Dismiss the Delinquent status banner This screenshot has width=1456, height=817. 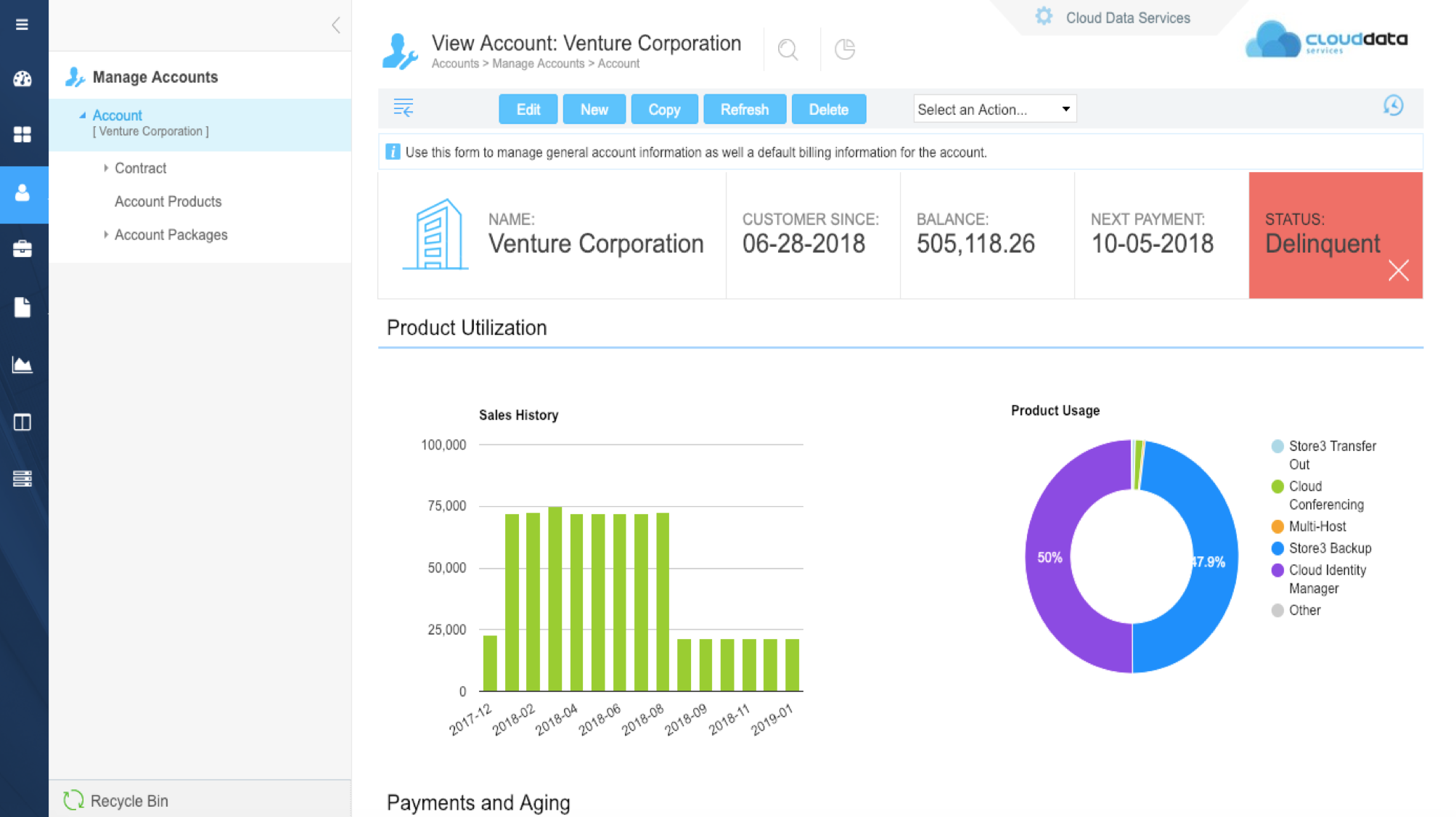(1398, 269)
